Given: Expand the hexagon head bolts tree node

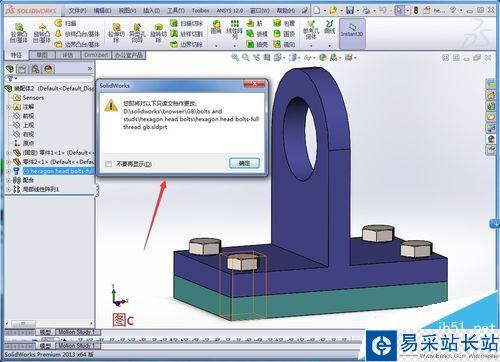Looking at the screenshot, I should (x=9, y=171).
